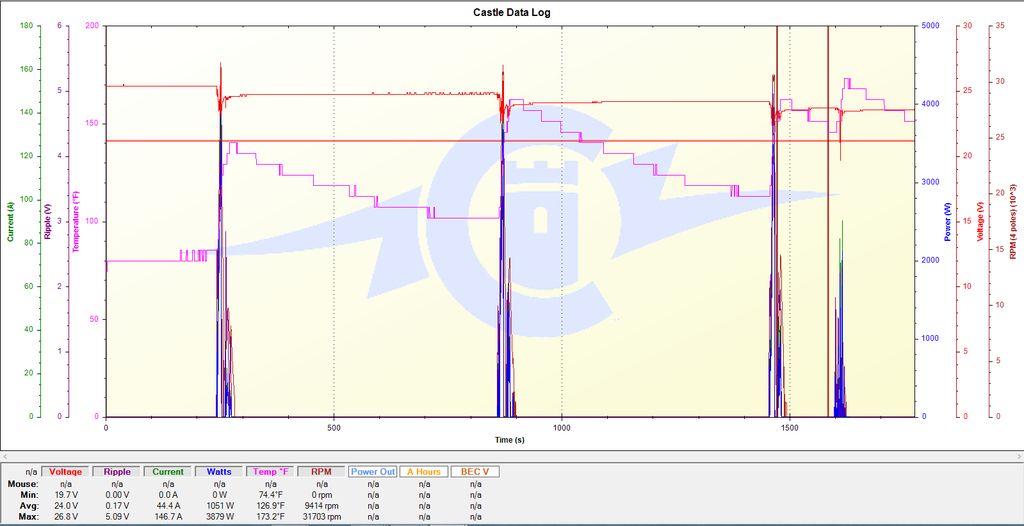
Task: Toggle the RPM series button
Action: point(322,471)
